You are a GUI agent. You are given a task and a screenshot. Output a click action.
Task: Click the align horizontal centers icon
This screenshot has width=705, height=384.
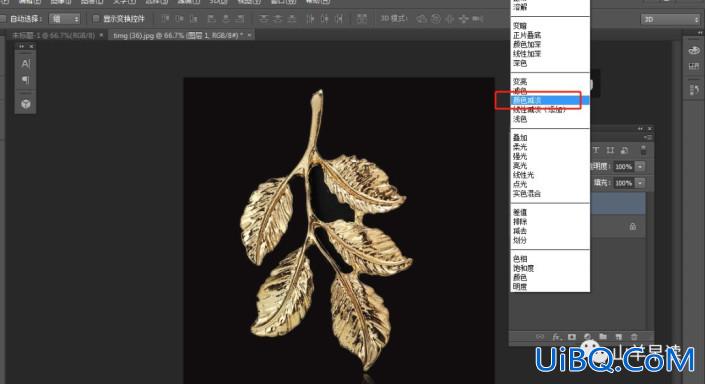tap(226, 19)
